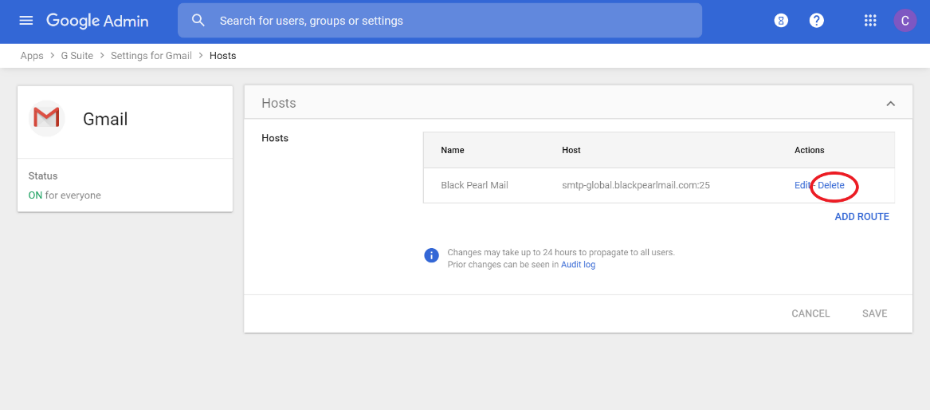Select smtp-global.blackpearlmail.com:25 host cell
Screen dimensions: 930x410
click(636, 185)
